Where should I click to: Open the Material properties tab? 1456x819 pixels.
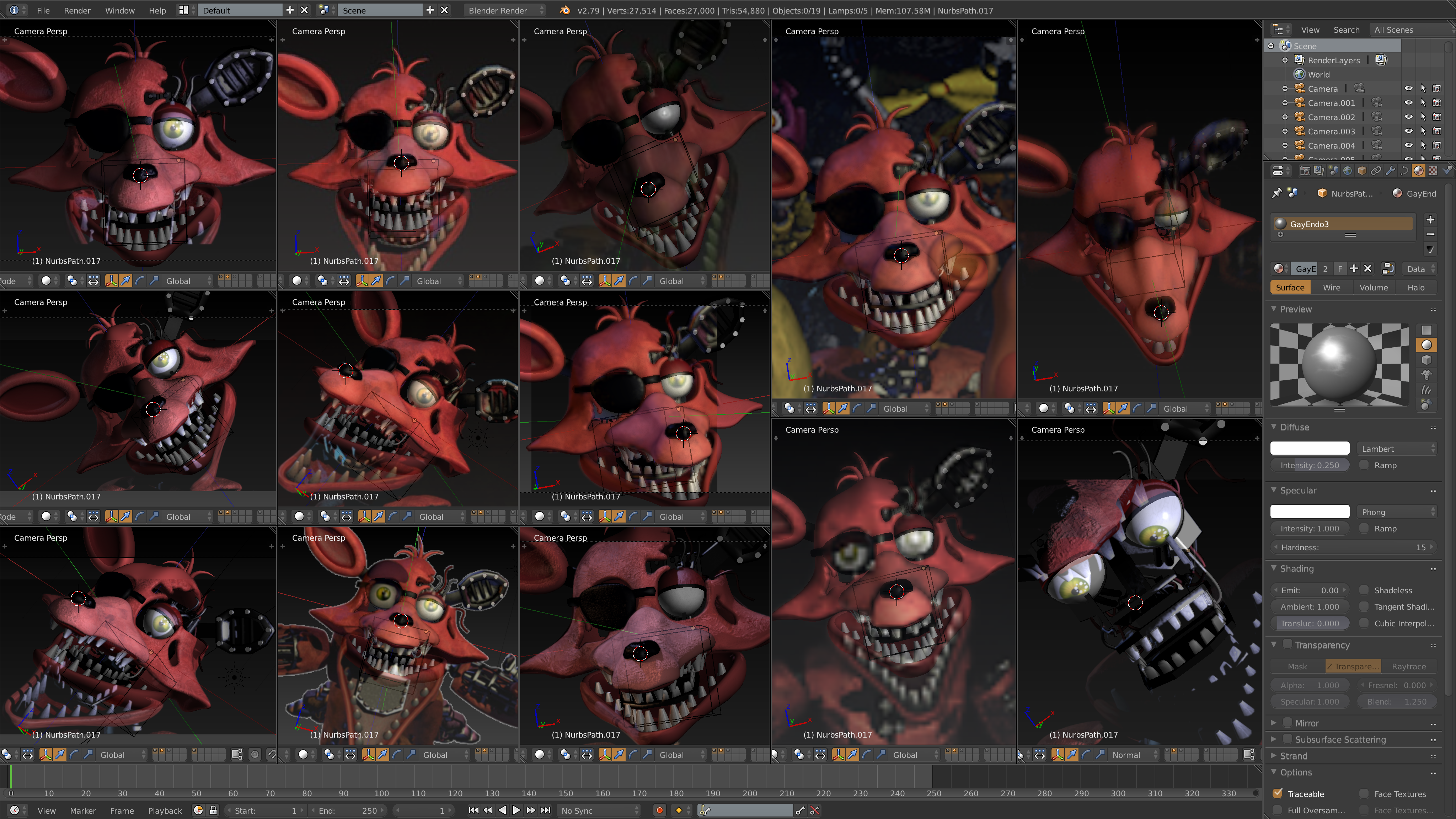pyautogui.click(x=1418, y=171)
